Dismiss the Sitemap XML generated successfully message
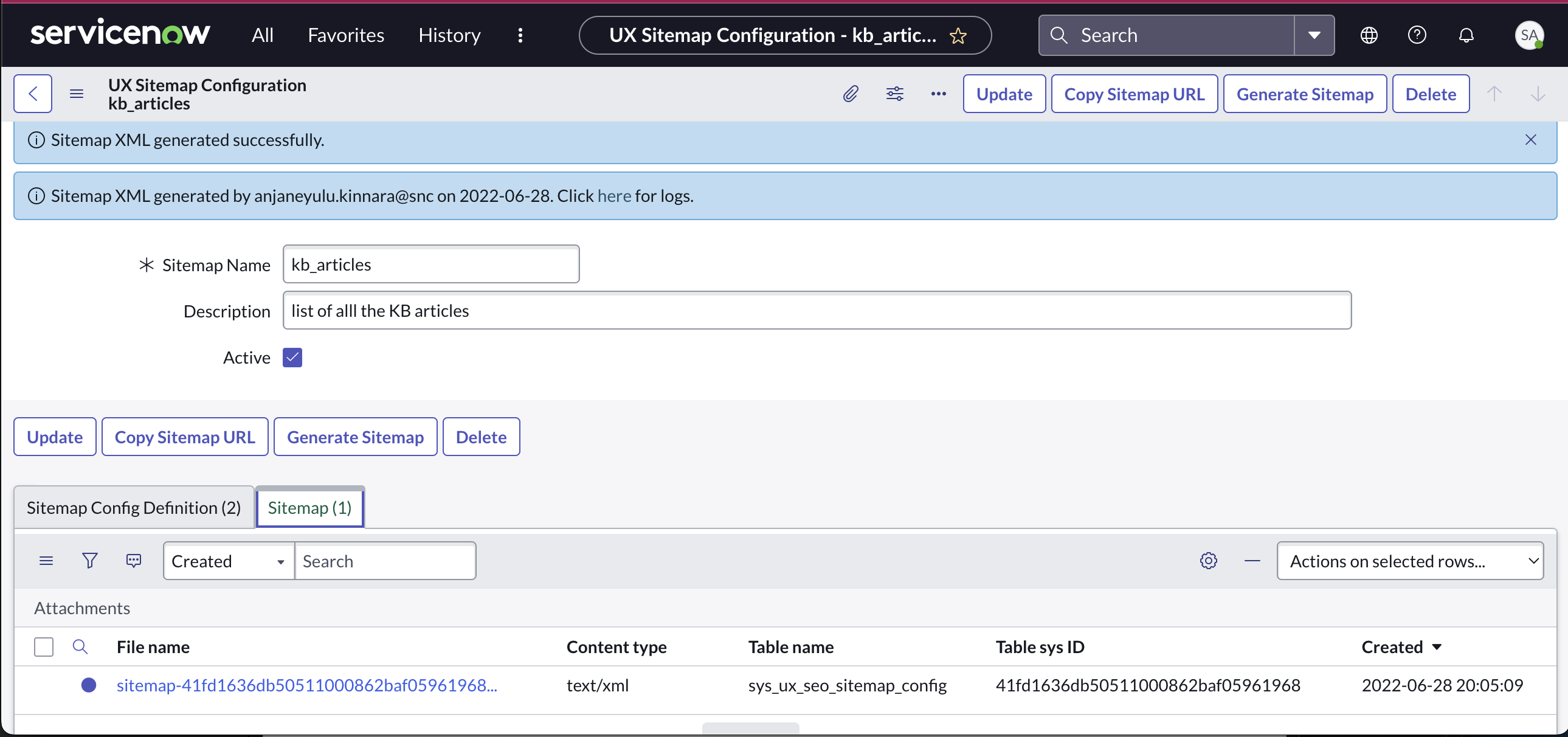This screenshot has width=1568, height=737. [1530, 140]
